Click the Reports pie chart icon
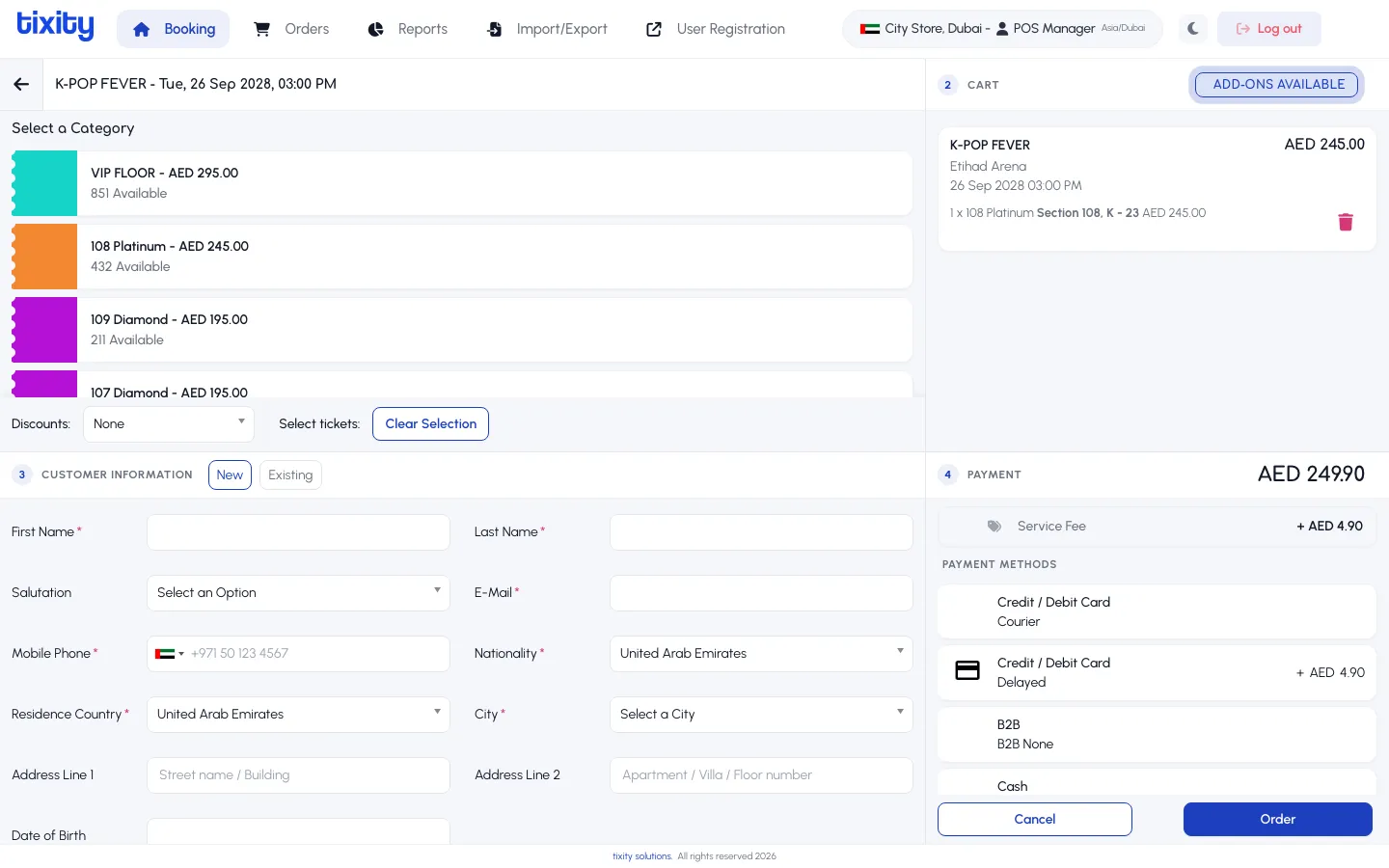 click(x=376, y=29)
